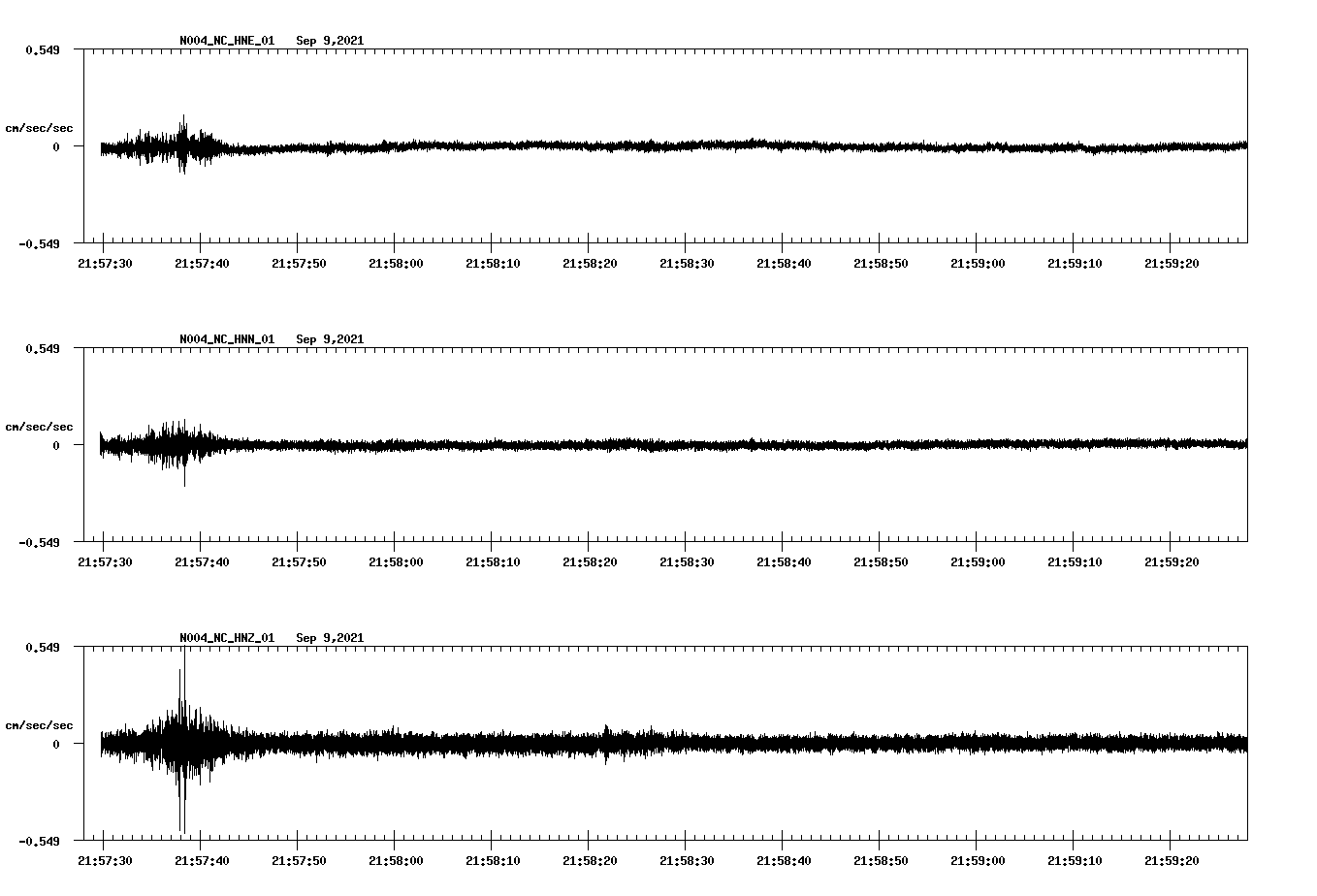Click the largest spike in HNZ waveform
Viewport: 1317px width, 896px height.
pyautogui.click(x=182, y=679)
